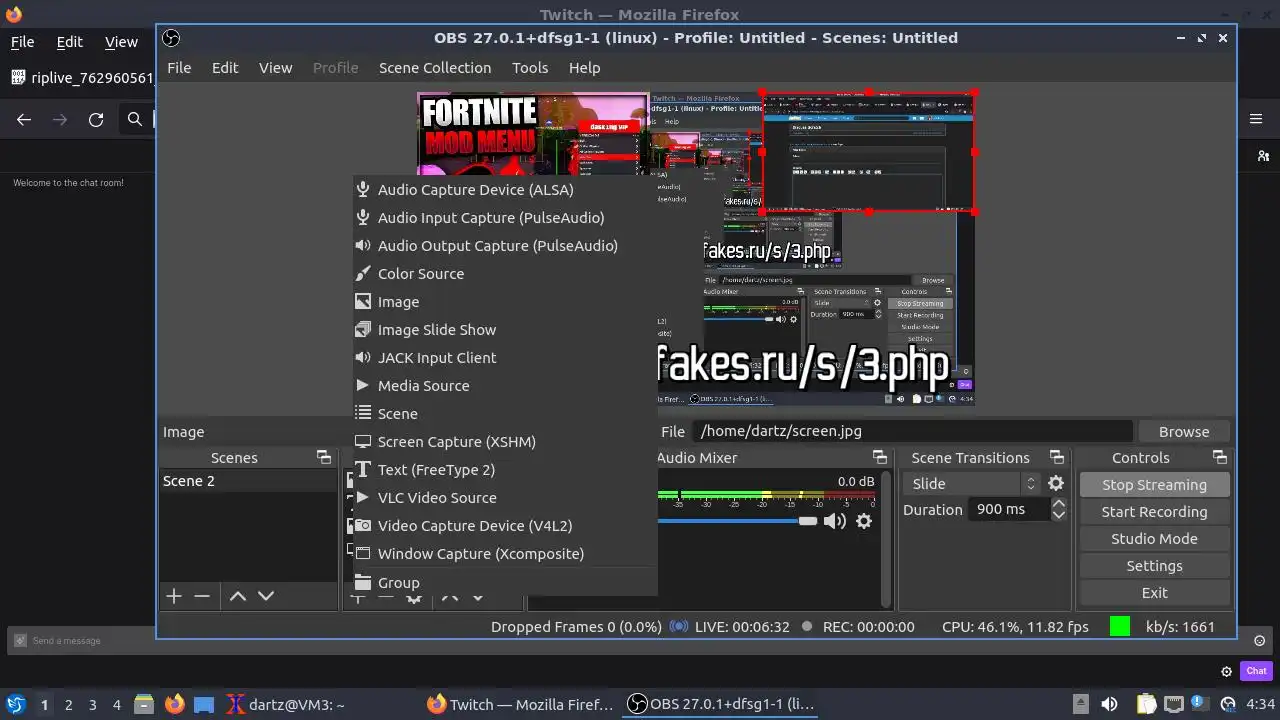Screen dimensions: 1280x720
Task: Reload the page in Firefox
Action: pyautogui.click(x=96, y=120)
